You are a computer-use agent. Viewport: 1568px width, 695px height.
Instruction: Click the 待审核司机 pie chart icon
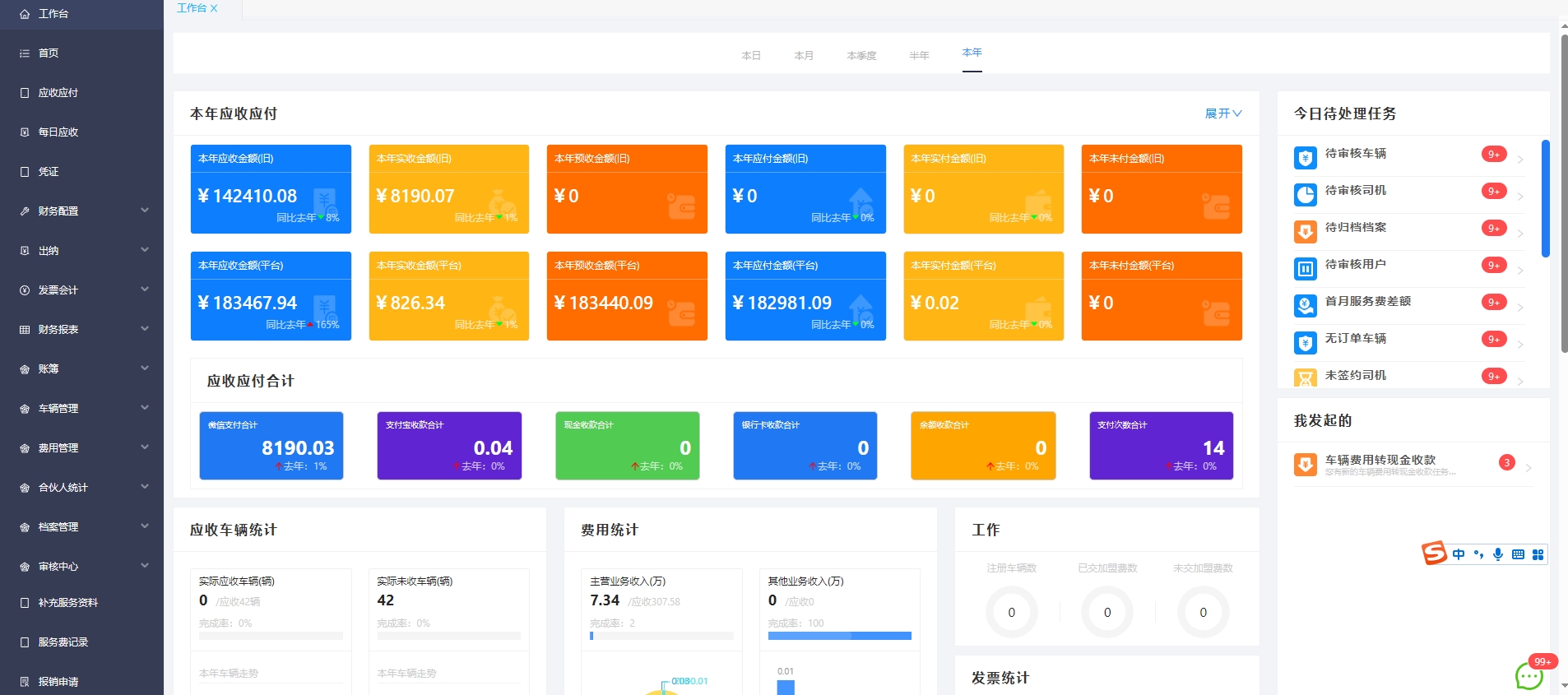click(1305, 194)
